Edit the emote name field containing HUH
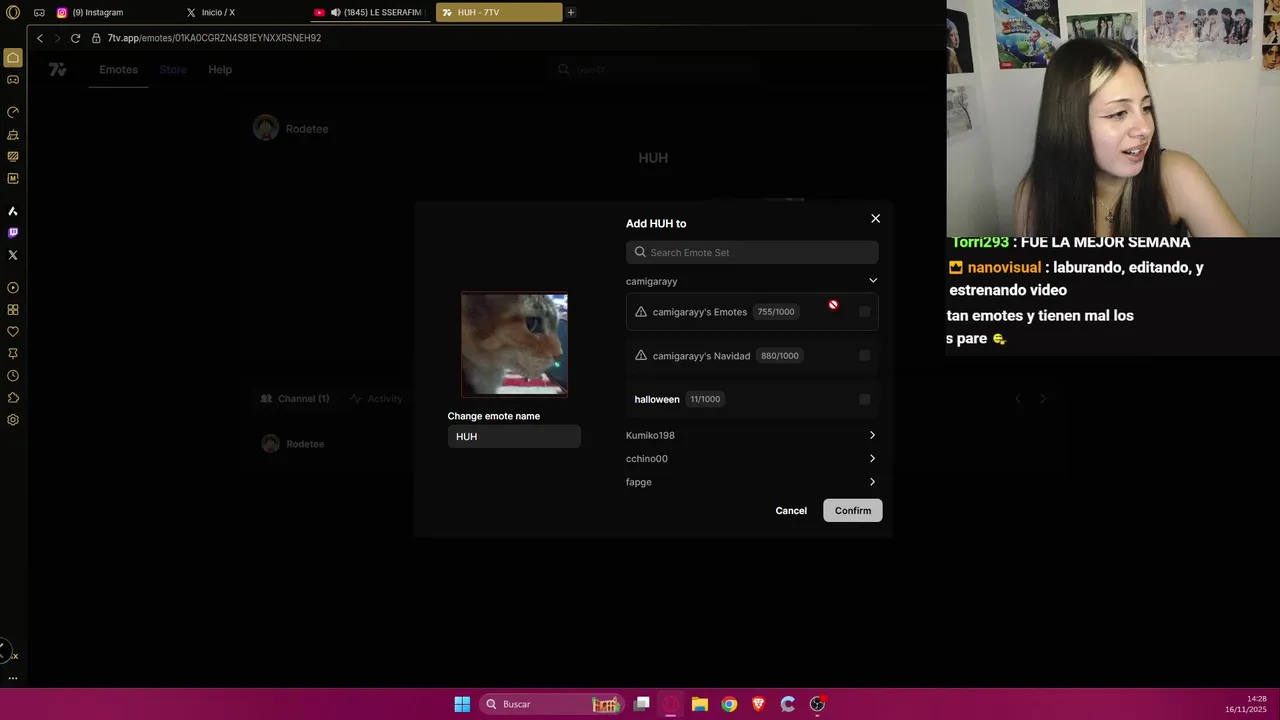 point(514,437)
